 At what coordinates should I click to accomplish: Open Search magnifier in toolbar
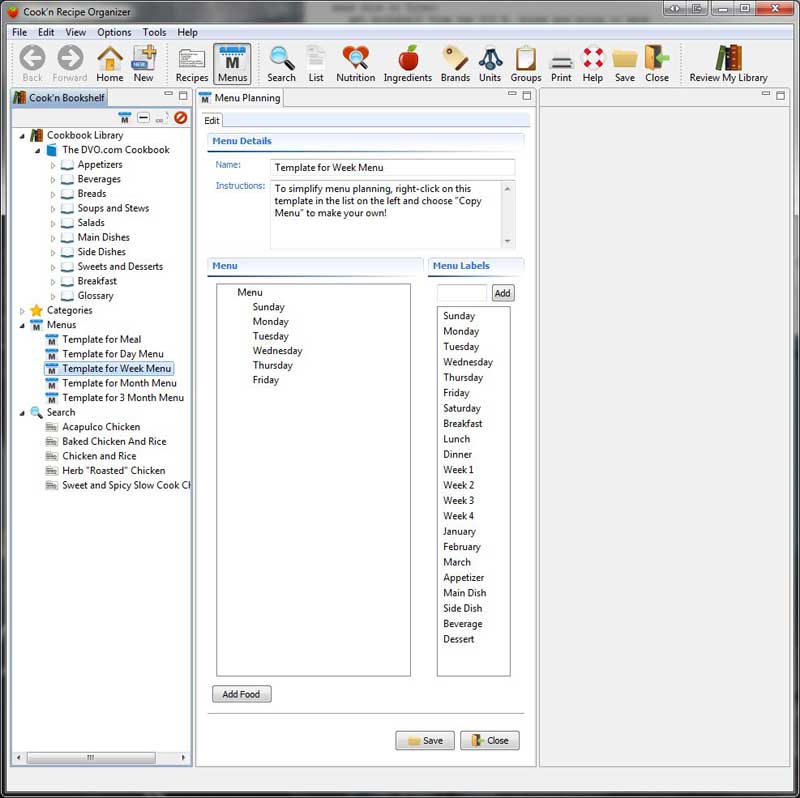281,64
